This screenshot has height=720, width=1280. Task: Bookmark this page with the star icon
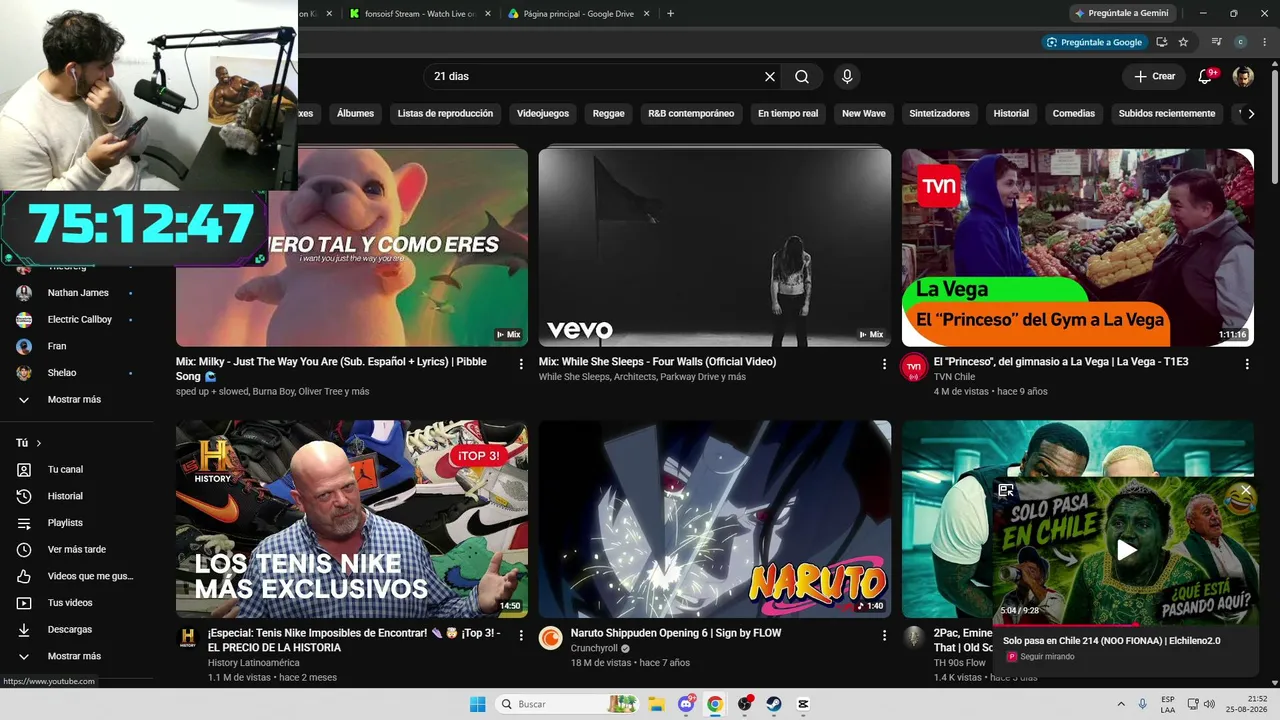pyautogui.click(x=1183, y=42)
